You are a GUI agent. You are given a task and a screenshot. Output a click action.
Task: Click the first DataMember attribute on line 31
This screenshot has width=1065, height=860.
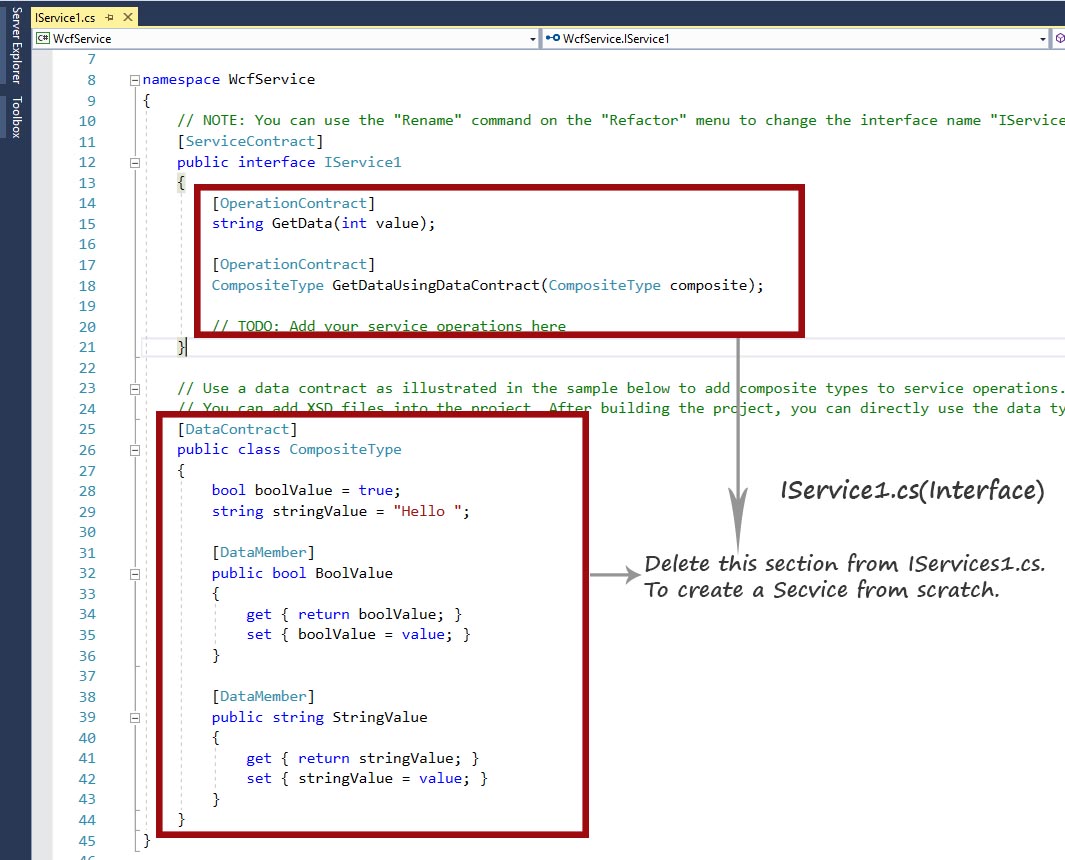pyautogui.click(x=263, y=552)
